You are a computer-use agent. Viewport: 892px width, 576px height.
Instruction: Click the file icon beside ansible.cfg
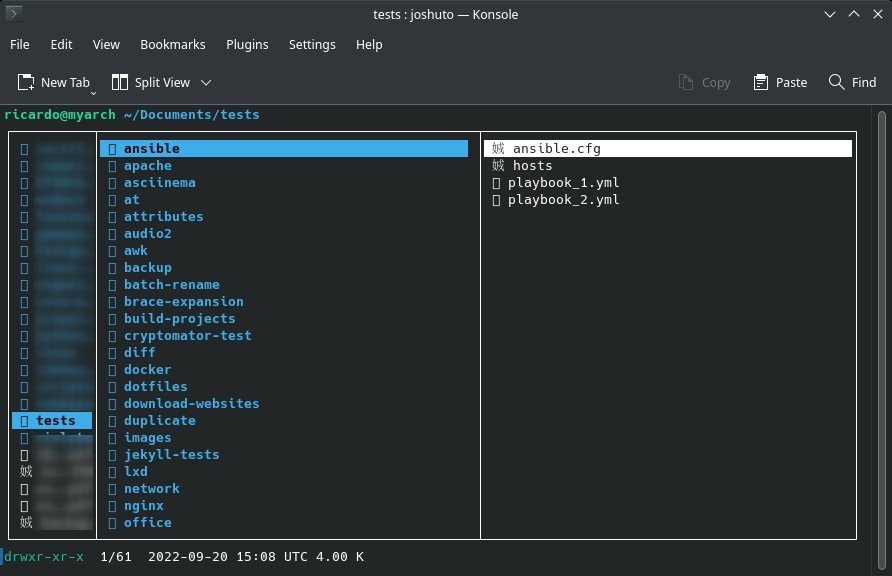tap(498, 148)
